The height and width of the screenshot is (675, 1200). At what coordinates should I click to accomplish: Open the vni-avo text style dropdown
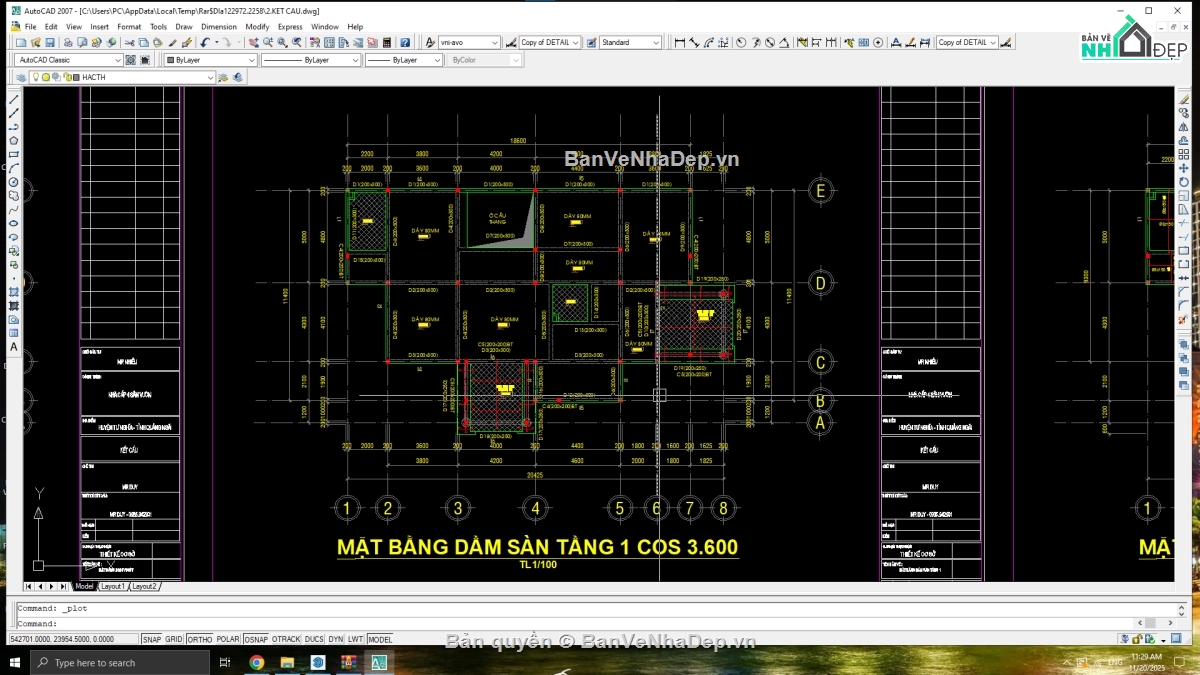(470, 42)
